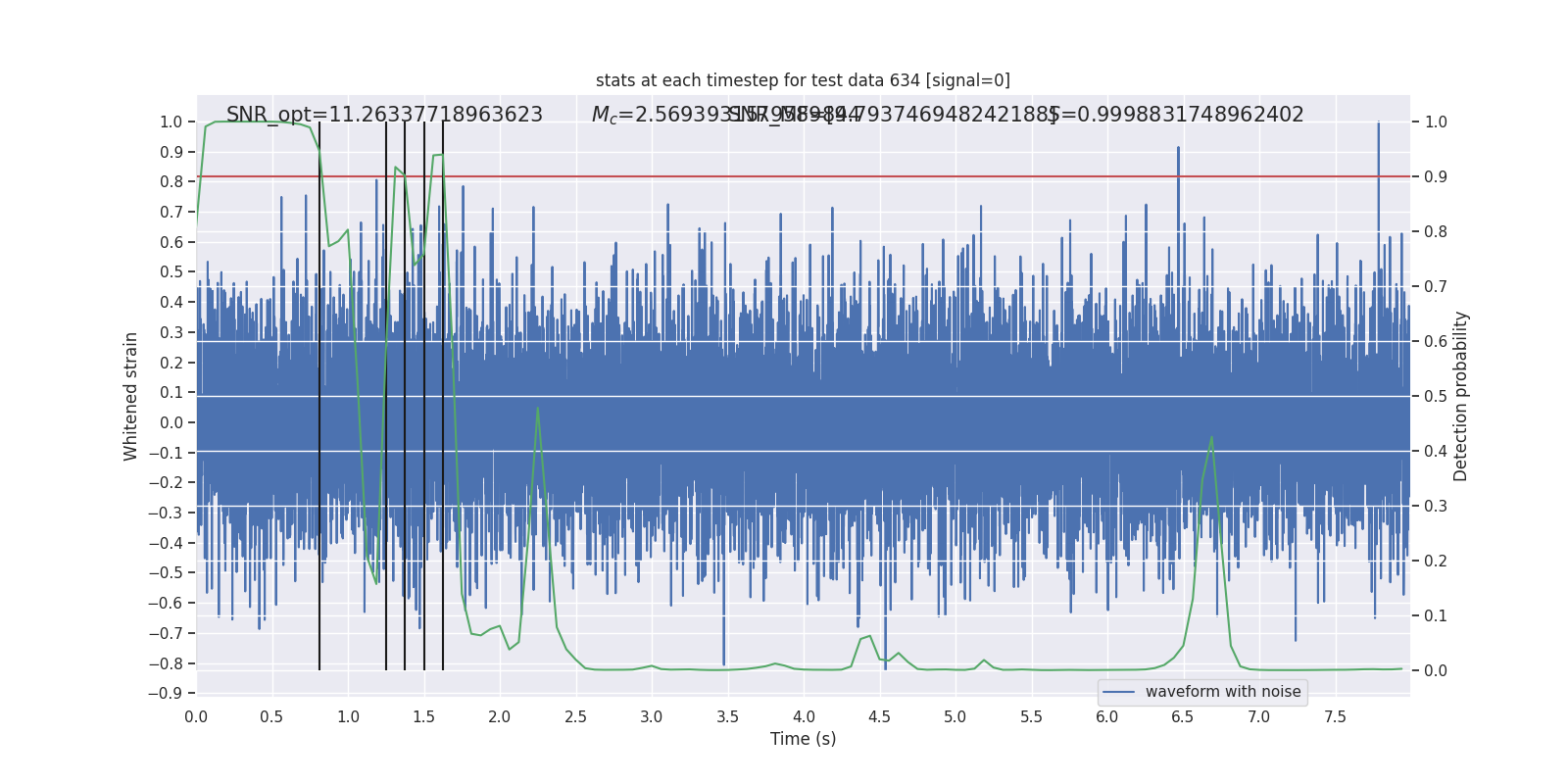Image resolution: width=1568 pixels, height=784 pixels.
Task: Click the 0.3 tick on the Detection probability axis
Action: [1436, 506]
